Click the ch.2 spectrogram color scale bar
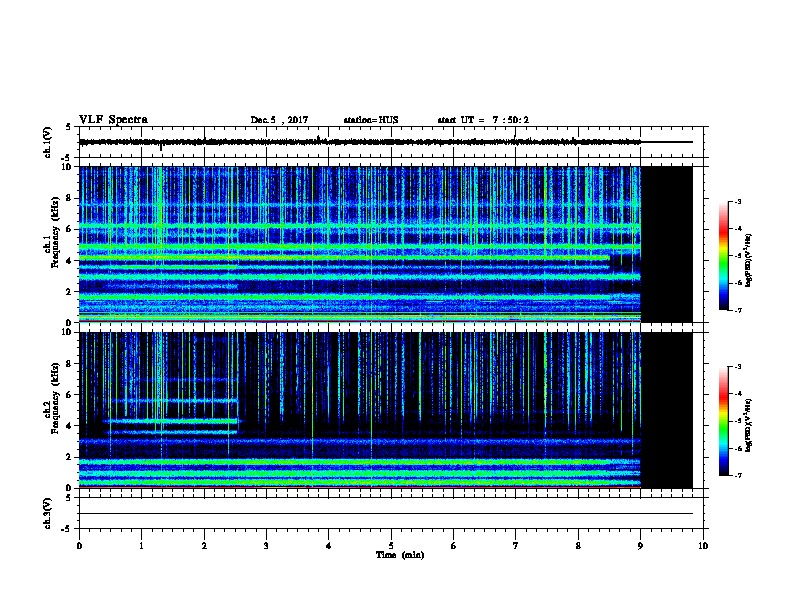Screen dimensions: 792x612 pos(723,421)
